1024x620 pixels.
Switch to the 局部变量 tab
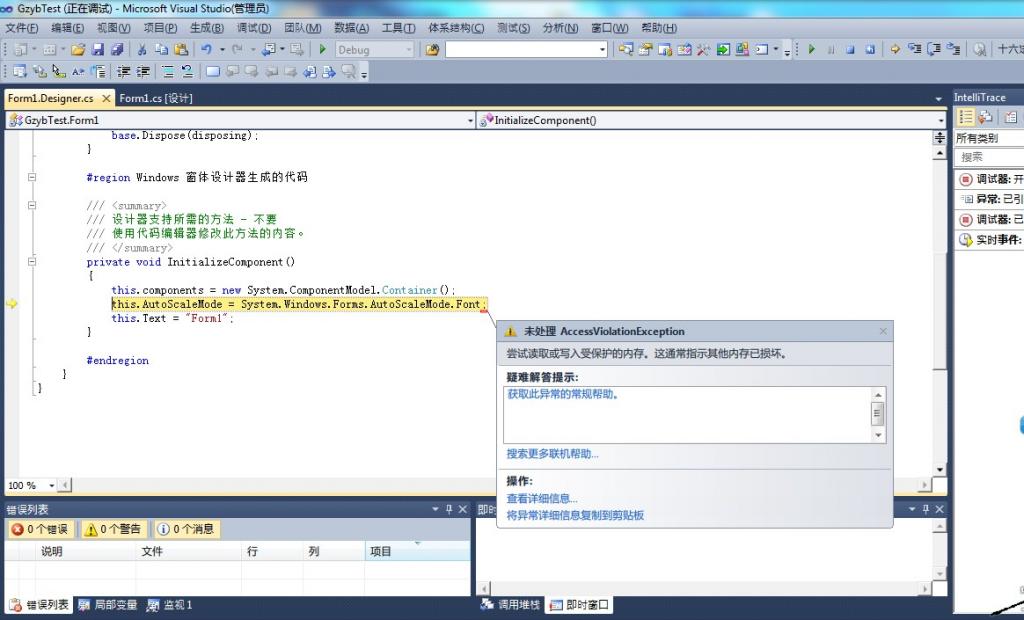pos(108,605)
